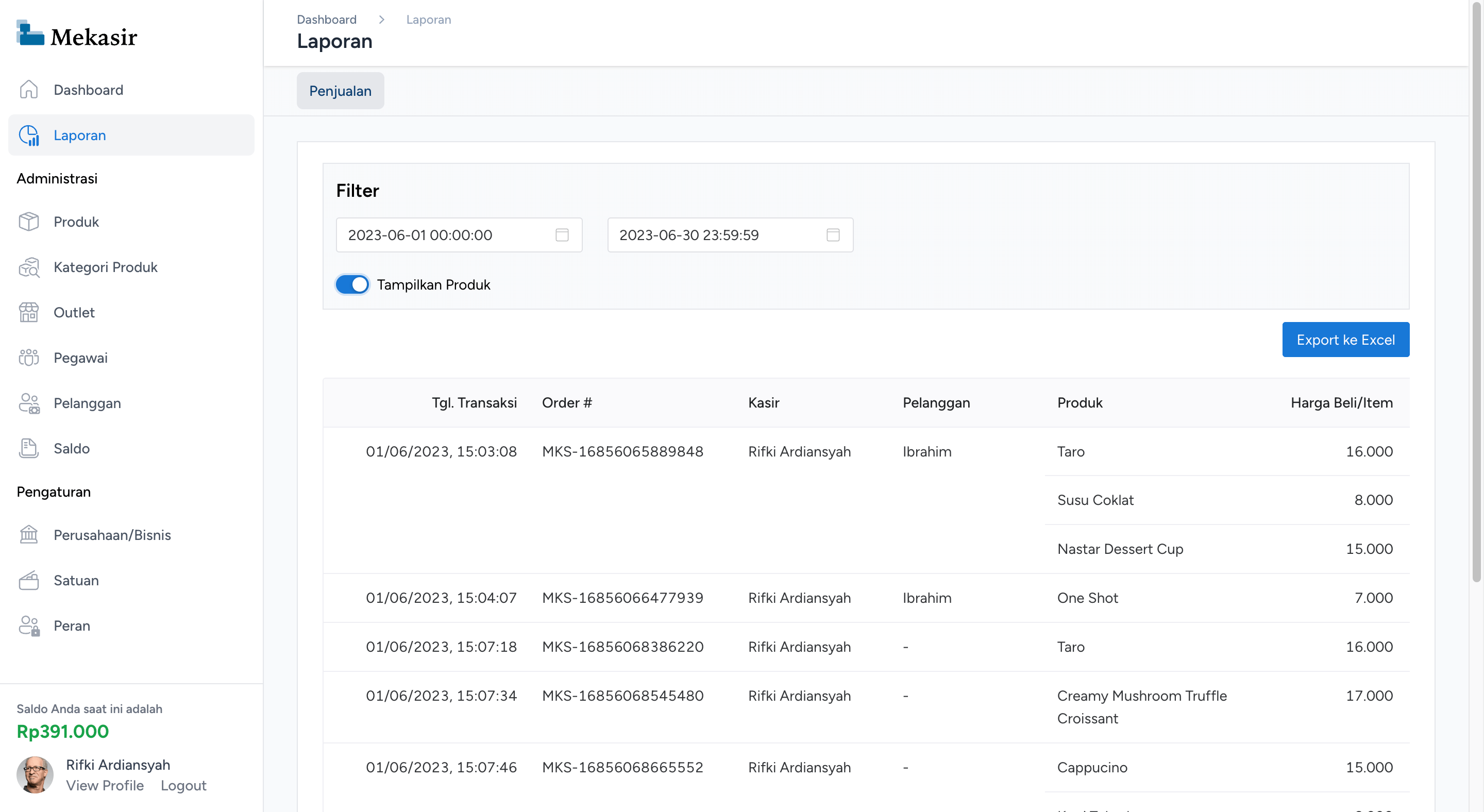This screenshot has height=812, width=1484.
Task: Click the Peran lock-user icon
Action: pyautogui.click(x=28, y=625)
